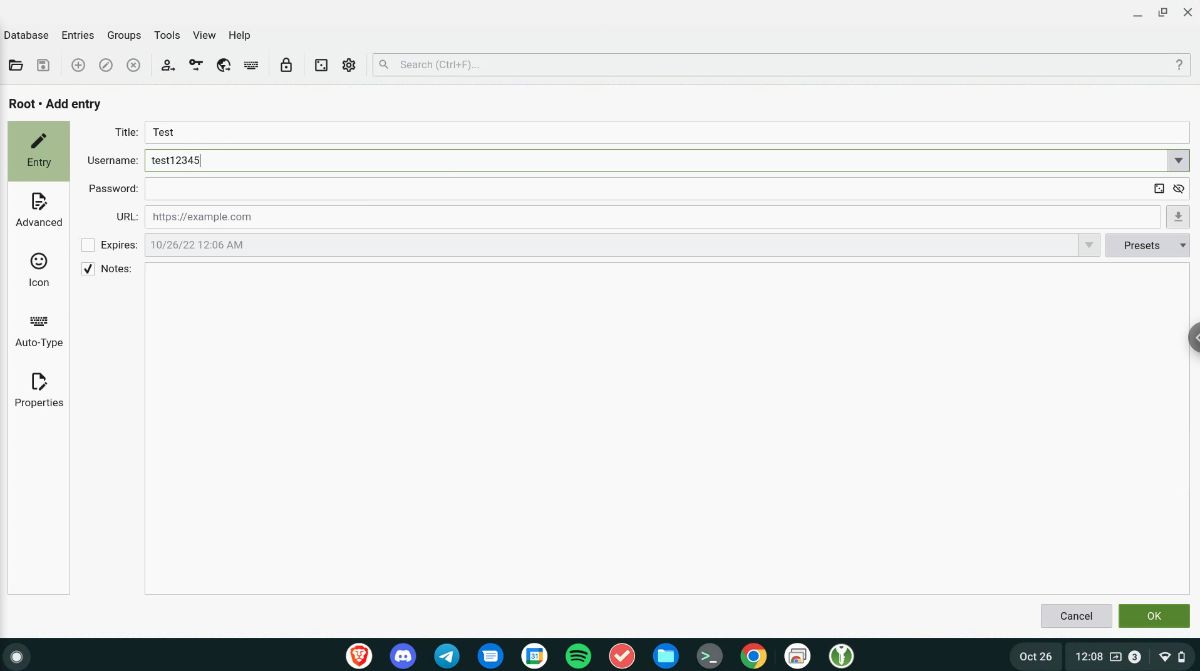Click the Cancel button

coord(1076,616)
